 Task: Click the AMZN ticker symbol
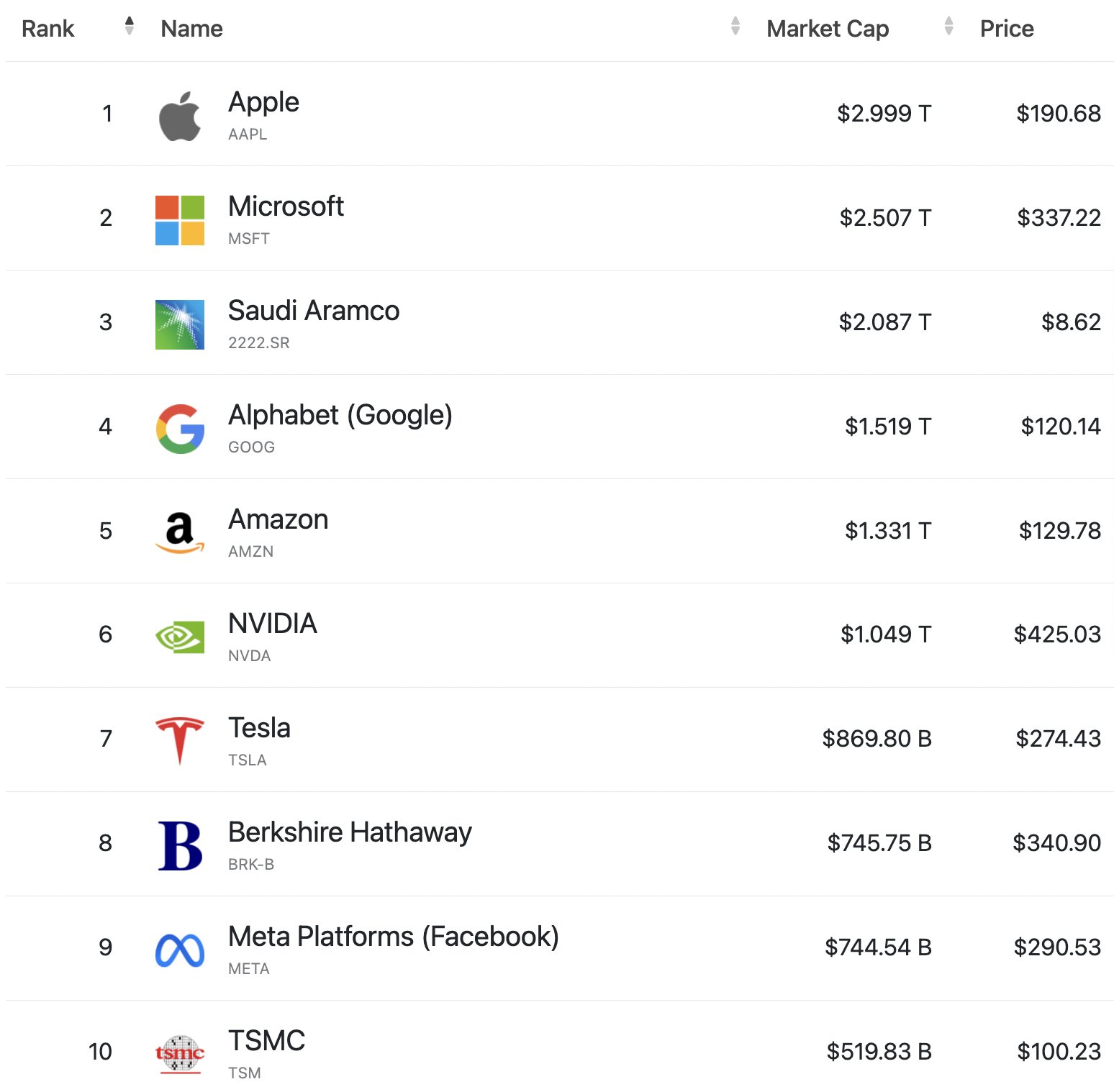click(x=251, y=552)
